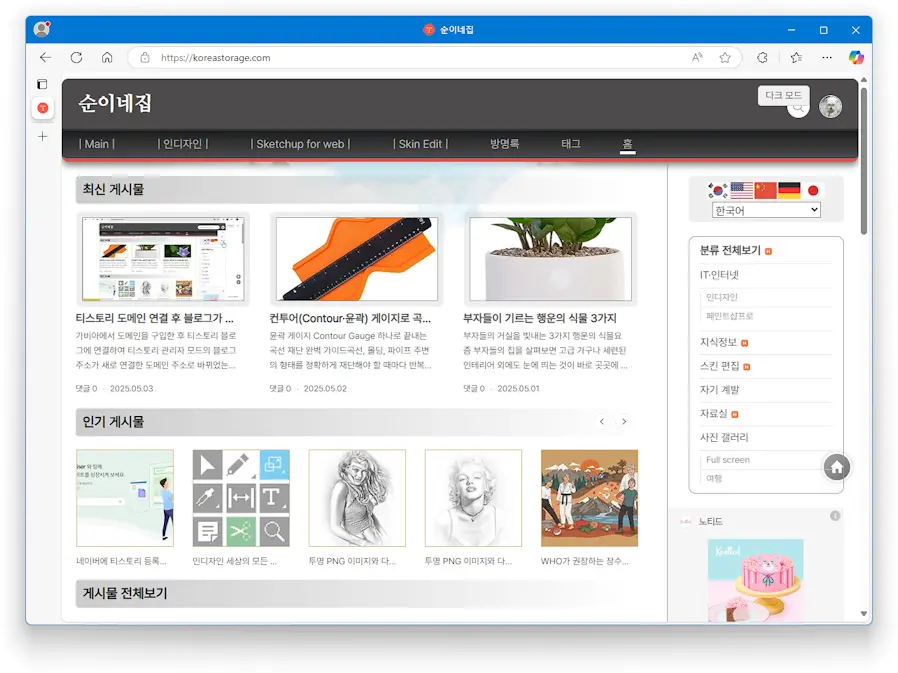Select the US flag to translate to English
This screenshot has height=673, width=898.
click(740, 190)
